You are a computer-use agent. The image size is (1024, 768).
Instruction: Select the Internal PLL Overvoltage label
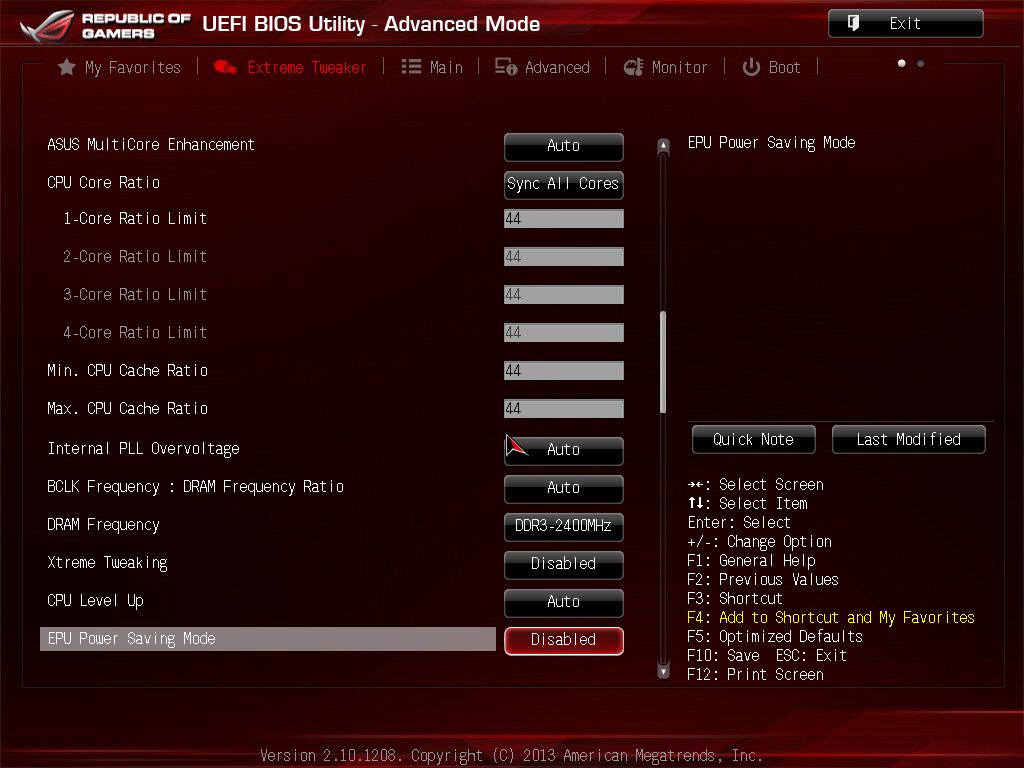(144, 449)
